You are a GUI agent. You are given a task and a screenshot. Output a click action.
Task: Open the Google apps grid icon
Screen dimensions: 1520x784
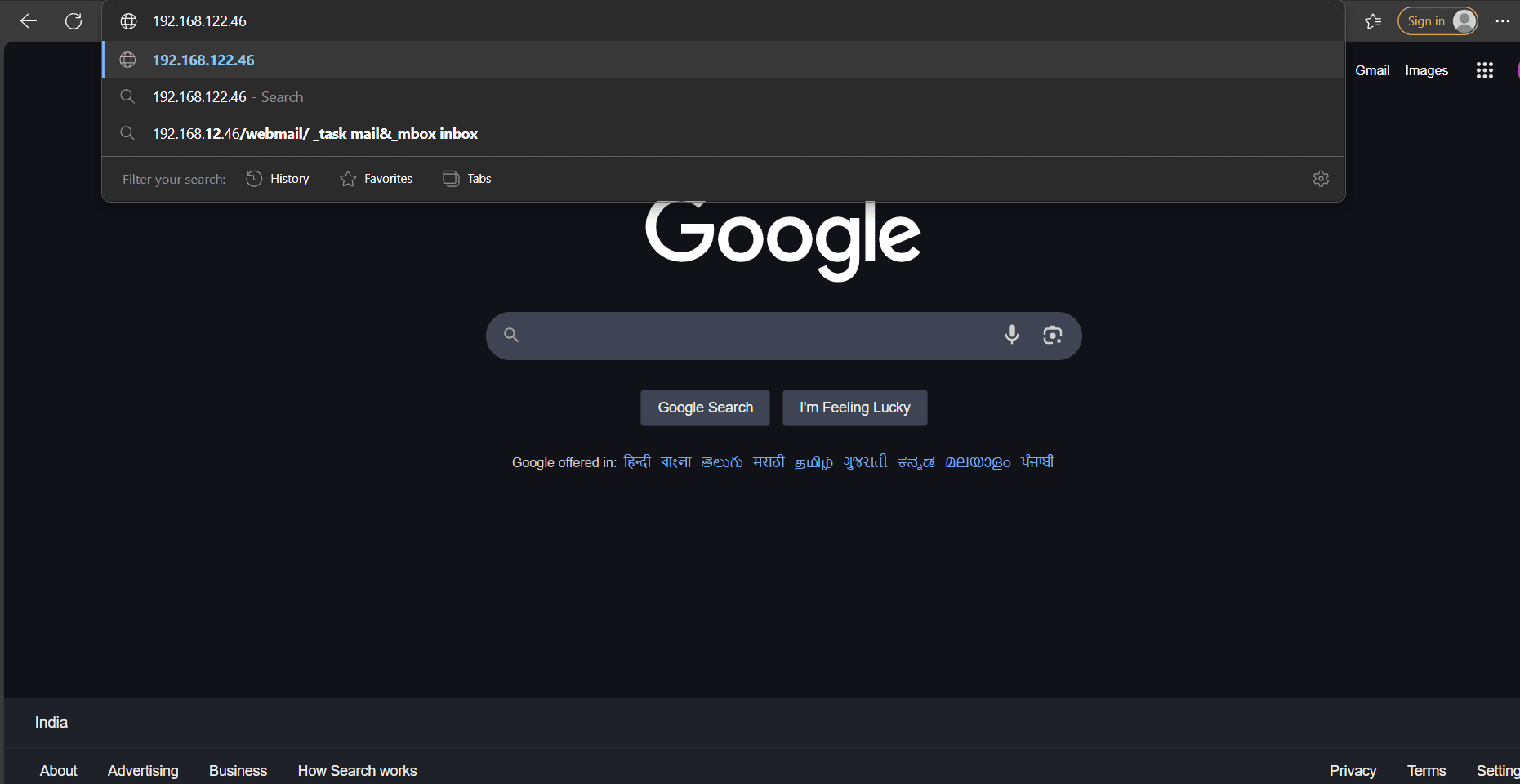click(x=1485, y=70)
